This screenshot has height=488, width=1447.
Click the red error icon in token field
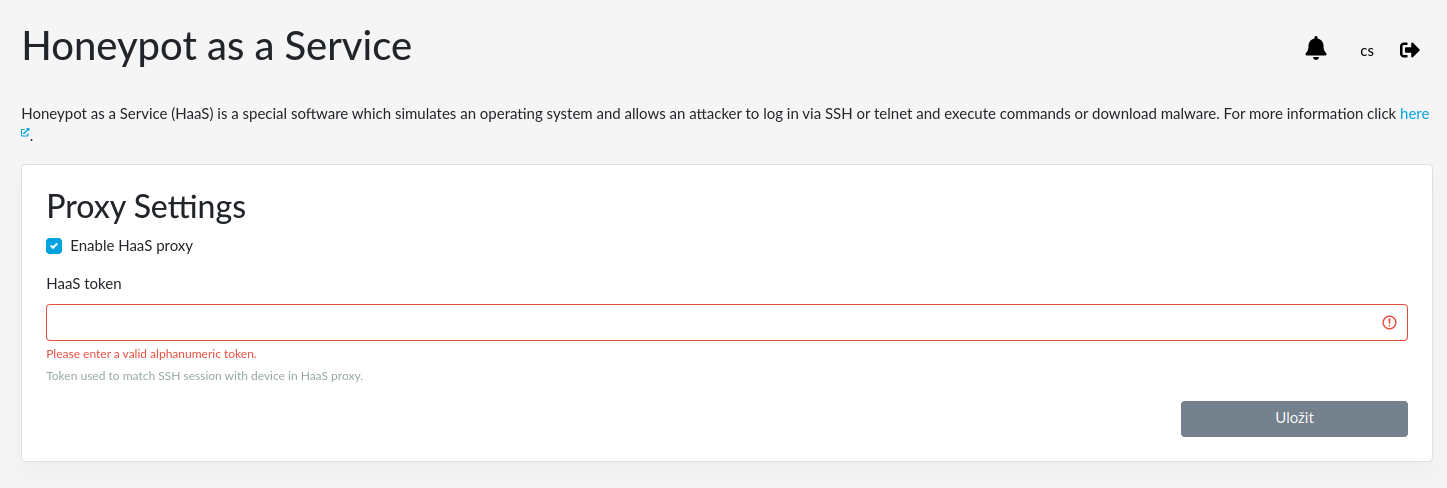[x=1389, y=322]
